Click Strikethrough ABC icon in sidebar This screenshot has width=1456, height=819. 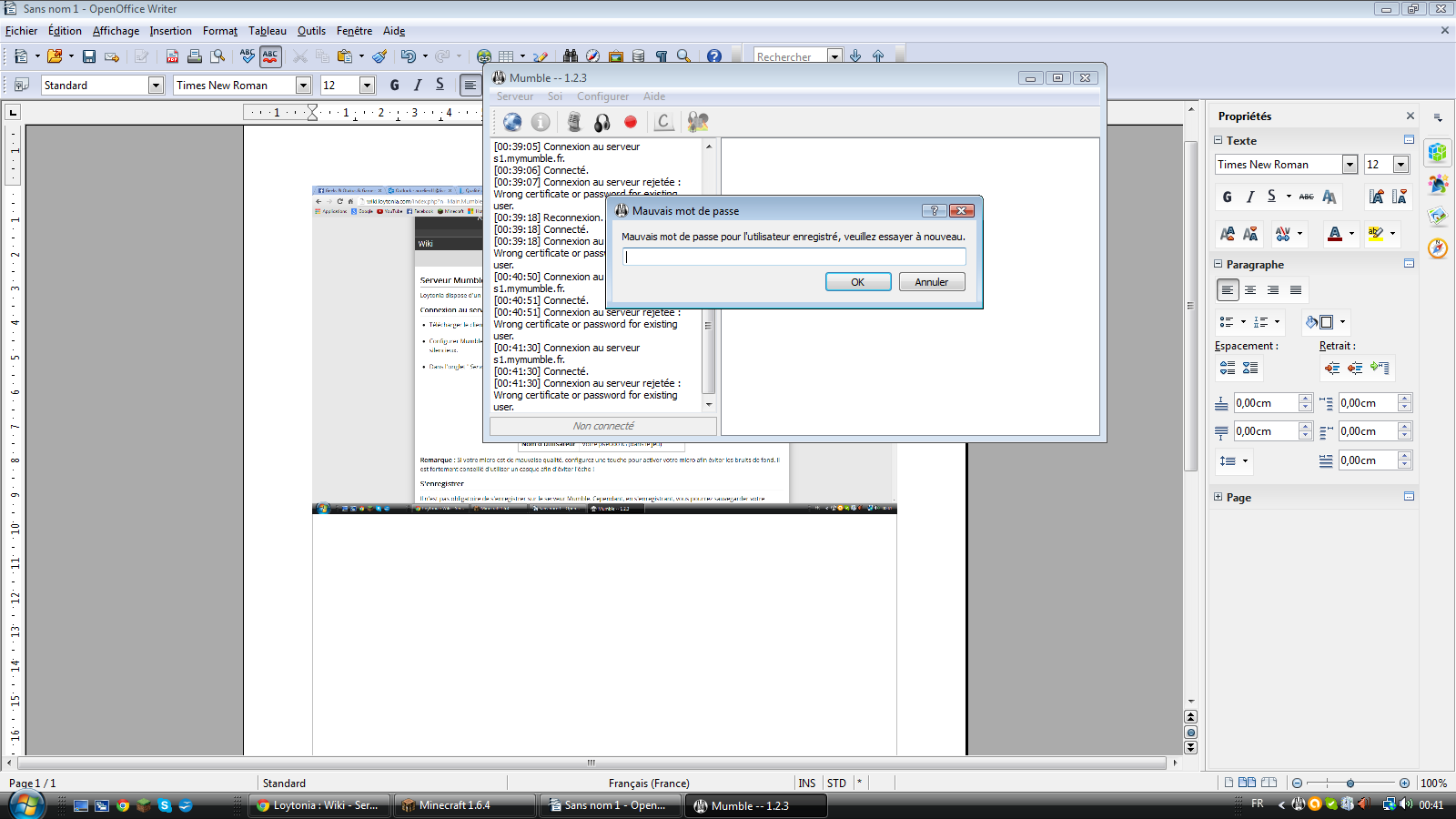tap(1306, 197)
